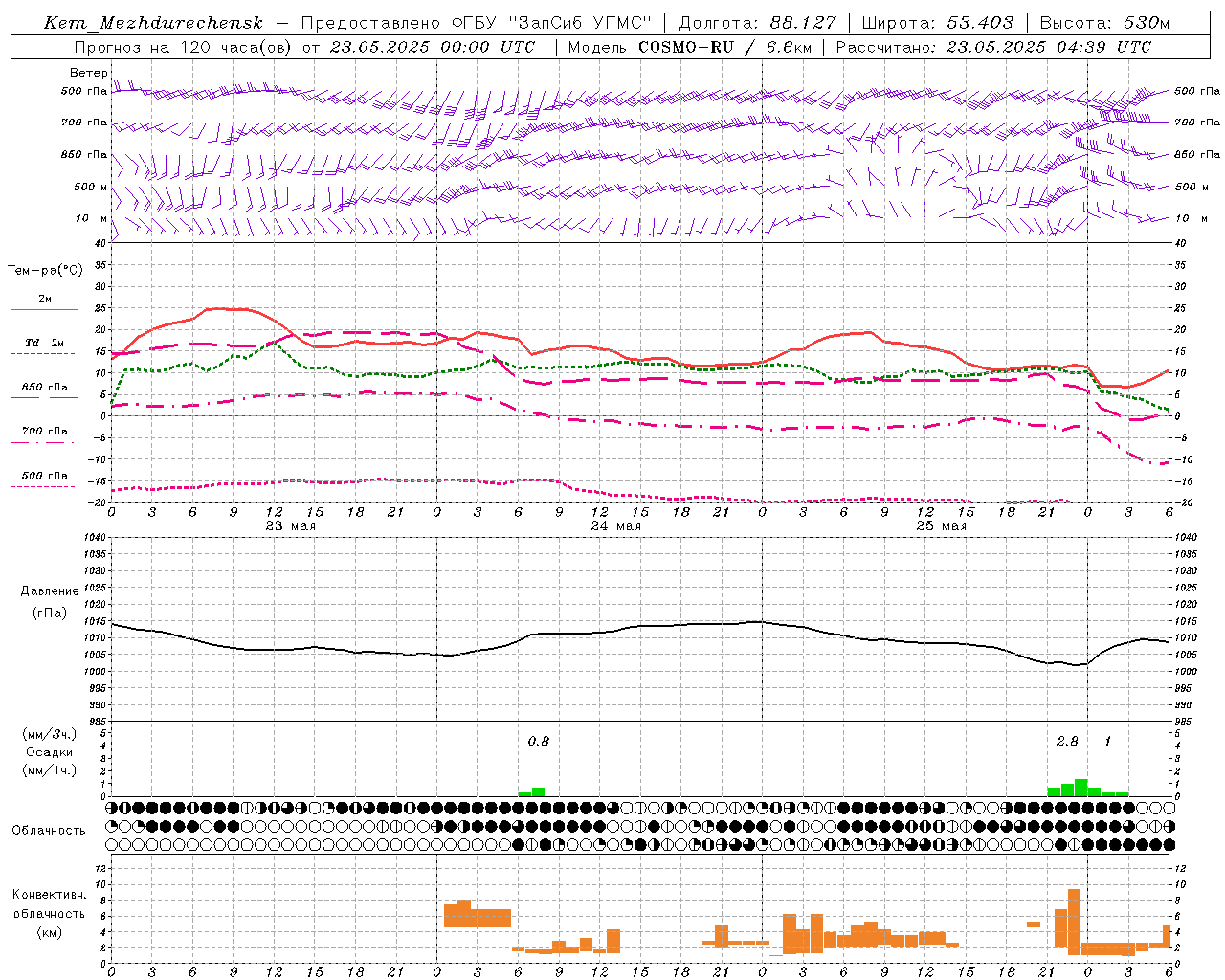
Task: Click the 'Ветер' wind panel label
Action: point(88,73)
